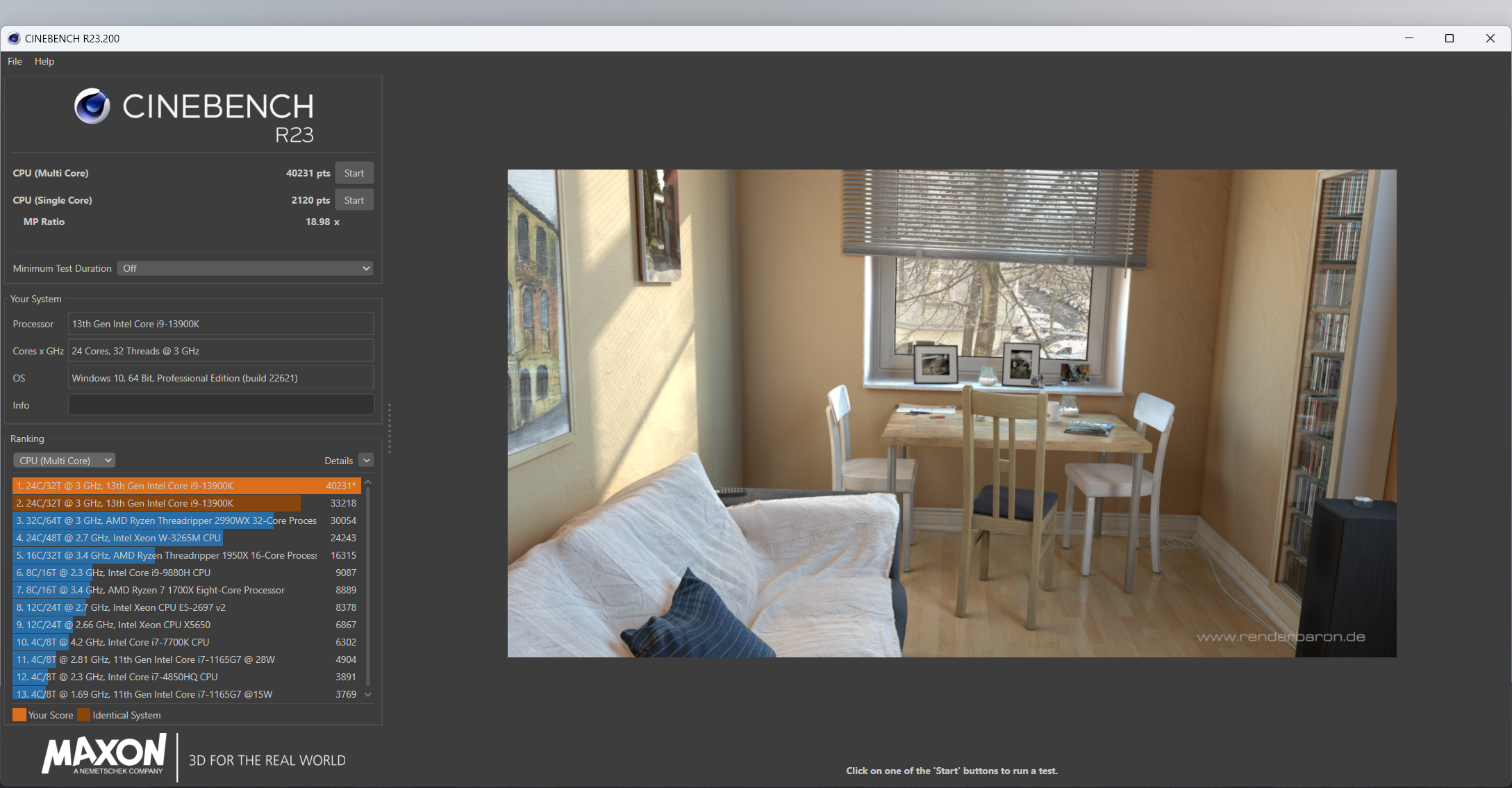Start the CPU Single Core test
Viewport: 1512px width, 788px height.
(x=354, y=200)
